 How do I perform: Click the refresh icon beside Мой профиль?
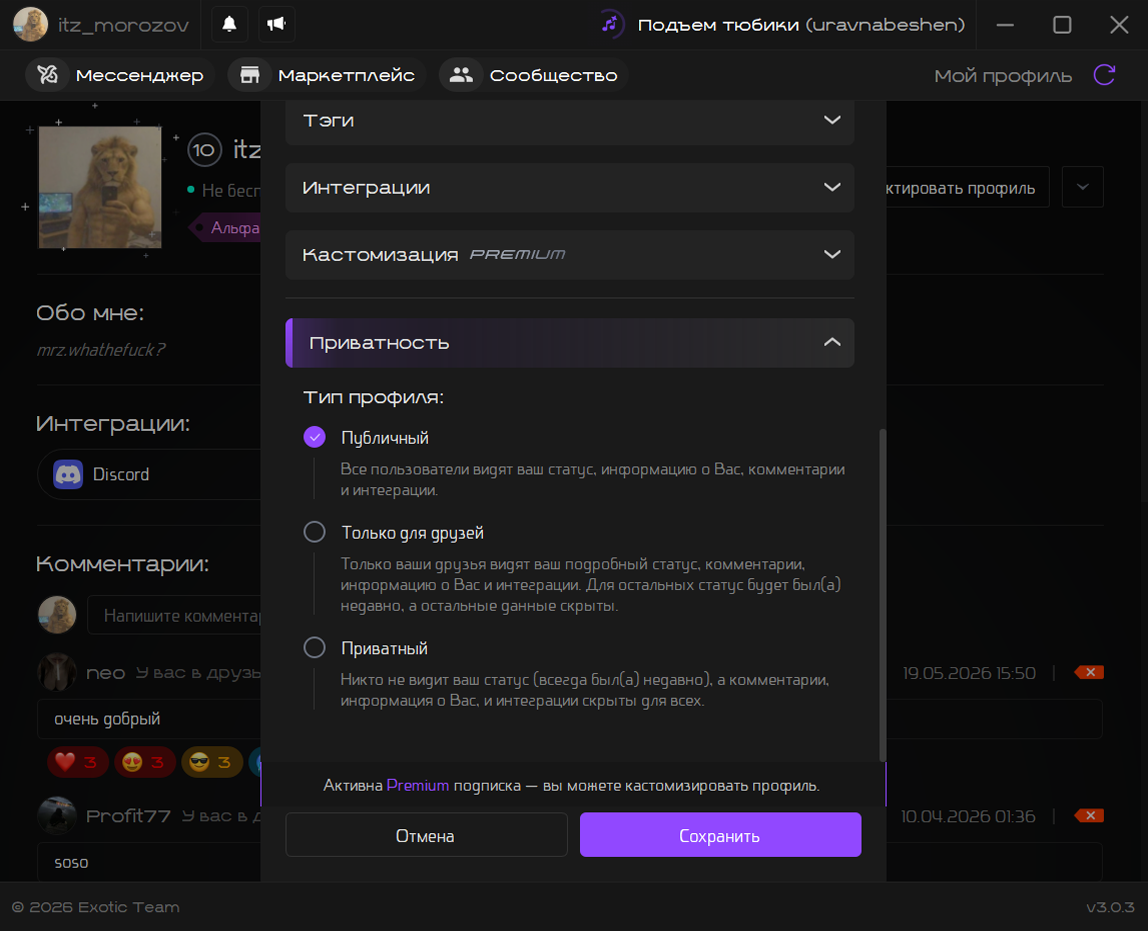[1104, 75]
